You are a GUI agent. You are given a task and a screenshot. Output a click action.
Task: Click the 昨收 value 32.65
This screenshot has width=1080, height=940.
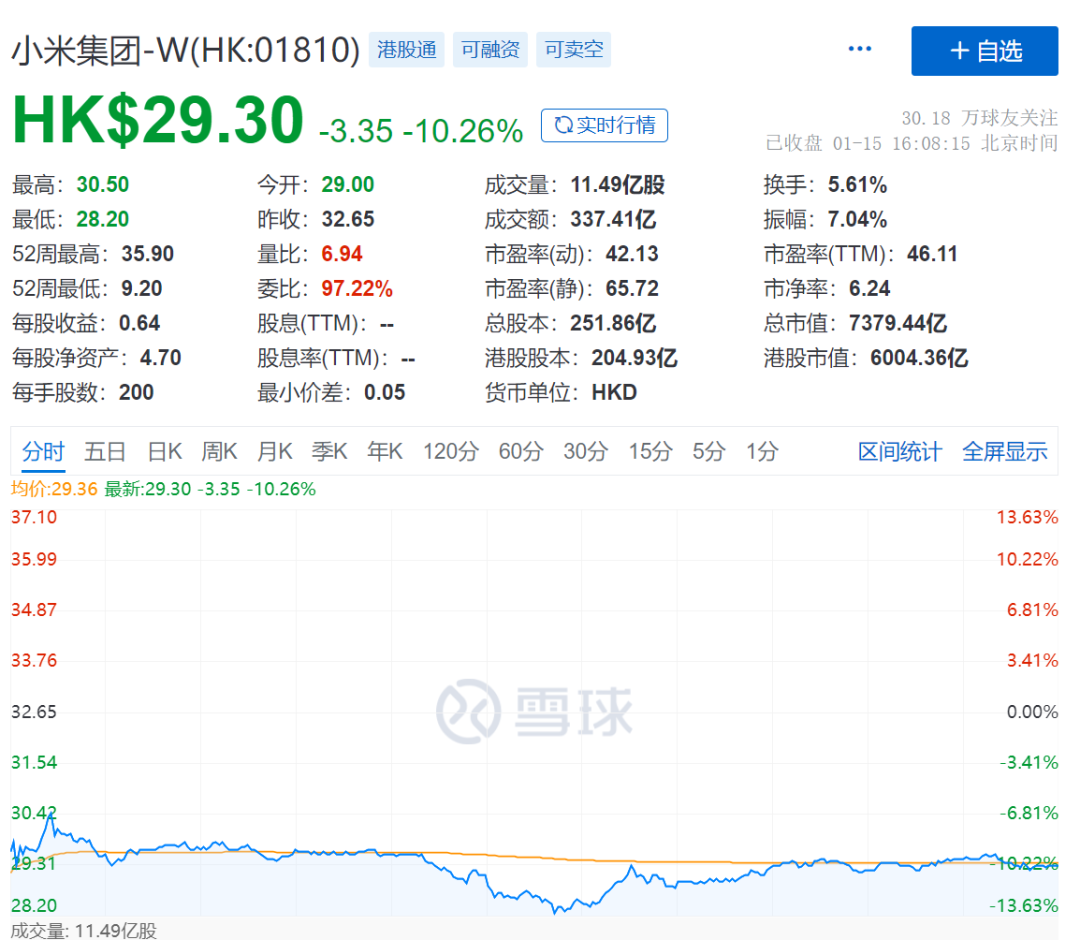click(348, 219)
